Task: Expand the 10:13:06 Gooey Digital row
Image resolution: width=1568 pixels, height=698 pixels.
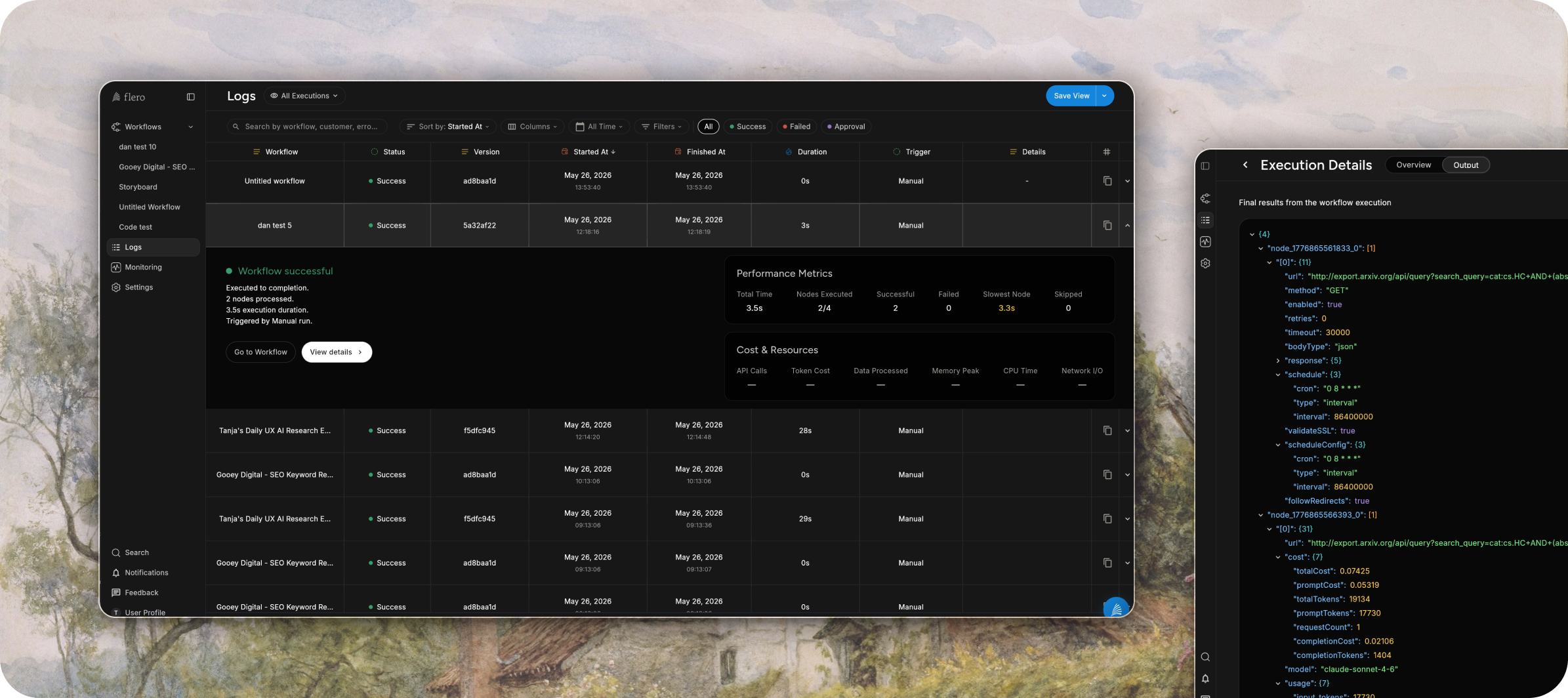Action: point(1128,475)
